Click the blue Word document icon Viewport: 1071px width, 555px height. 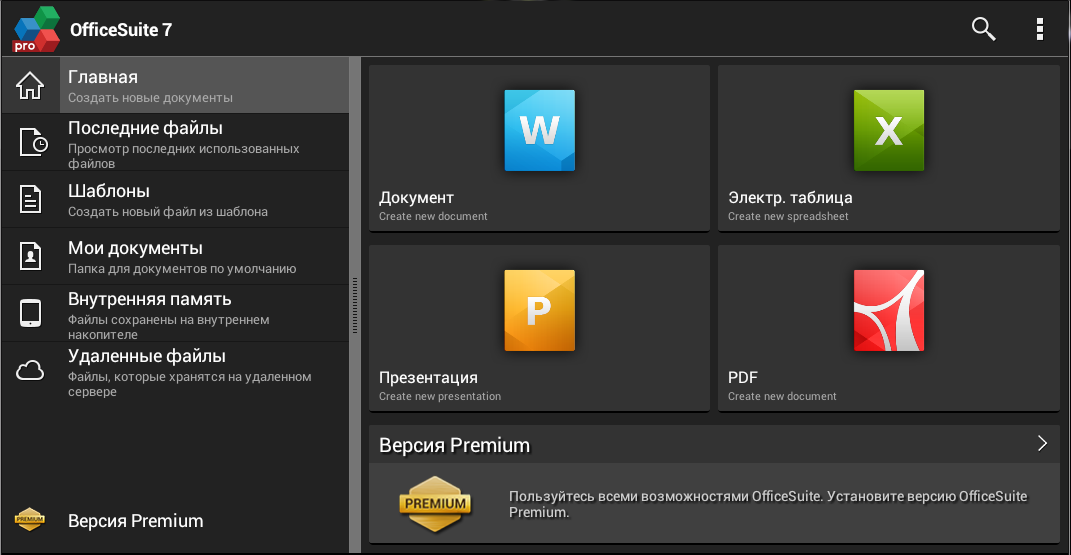[539, 130]
